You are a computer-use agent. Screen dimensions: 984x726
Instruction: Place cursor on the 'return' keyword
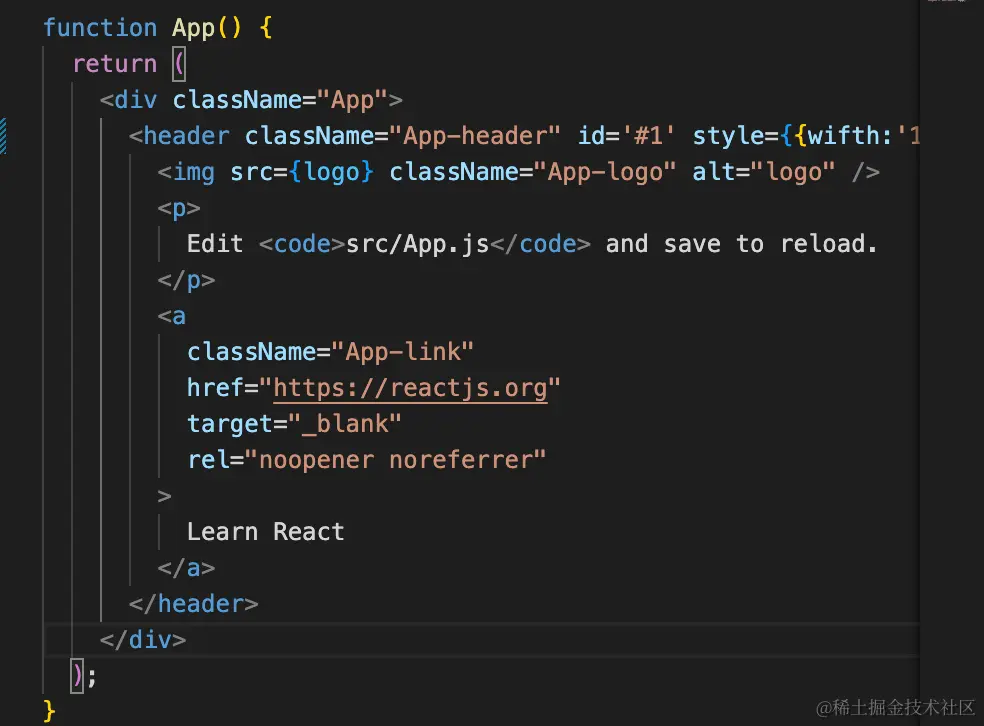(x=115, y=64)
